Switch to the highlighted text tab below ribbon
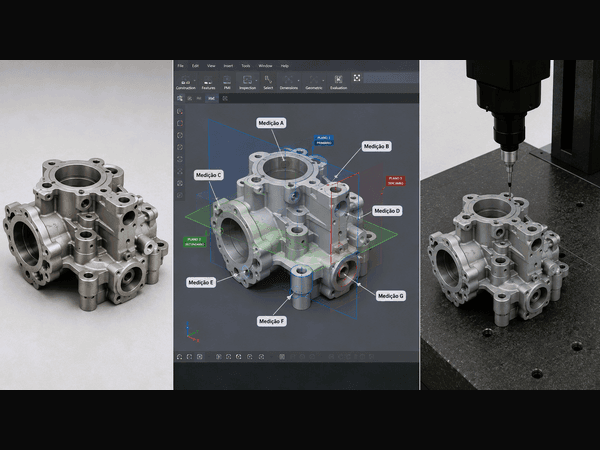600x450 pixels. 212,98
